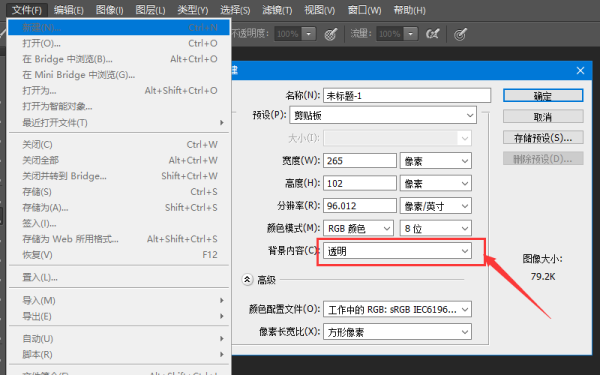Choose 关闭全部 menu entry

119,160
